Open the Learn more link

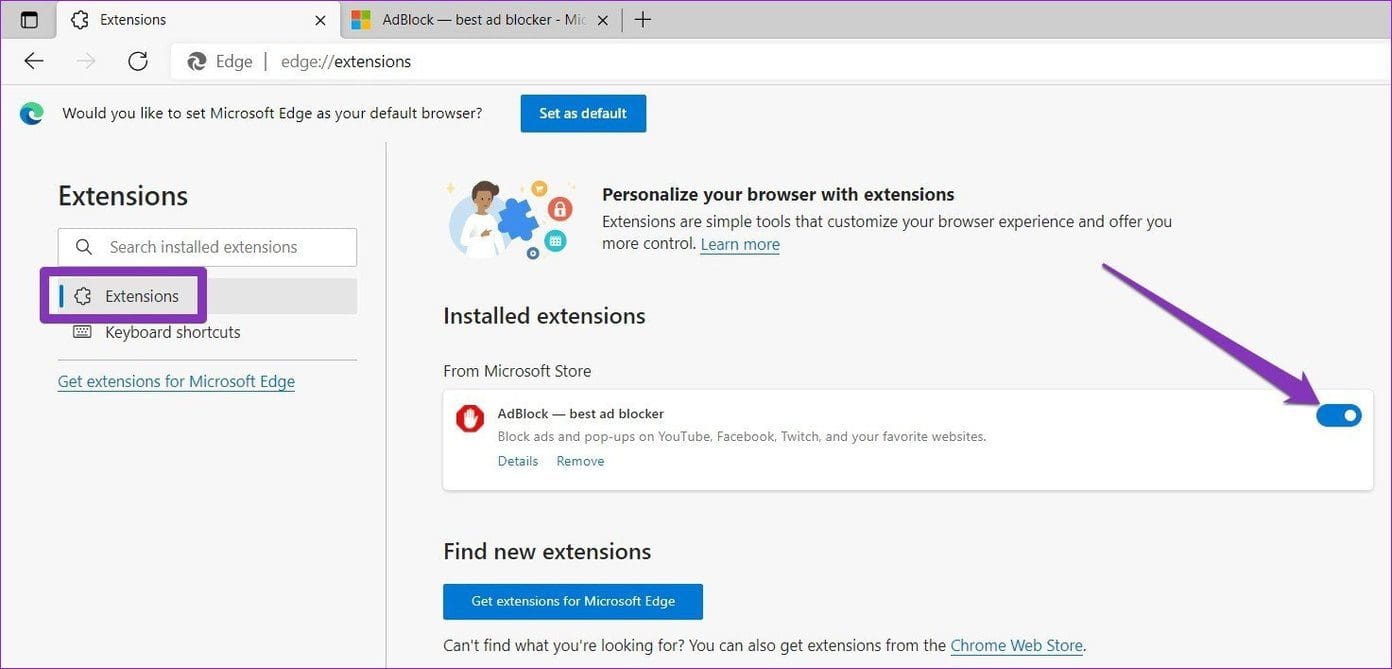coord(740,244)
